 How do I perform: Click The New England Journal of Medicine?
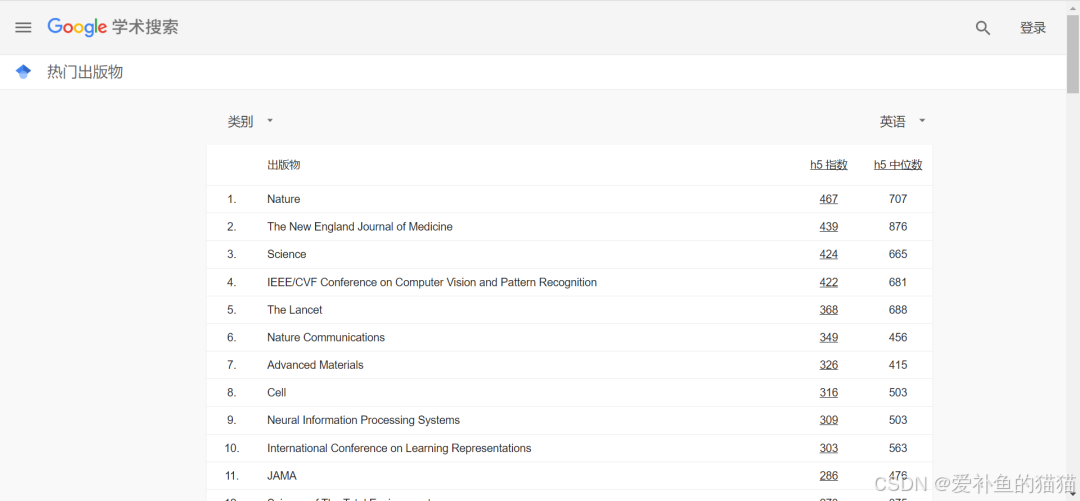[360, 227]
